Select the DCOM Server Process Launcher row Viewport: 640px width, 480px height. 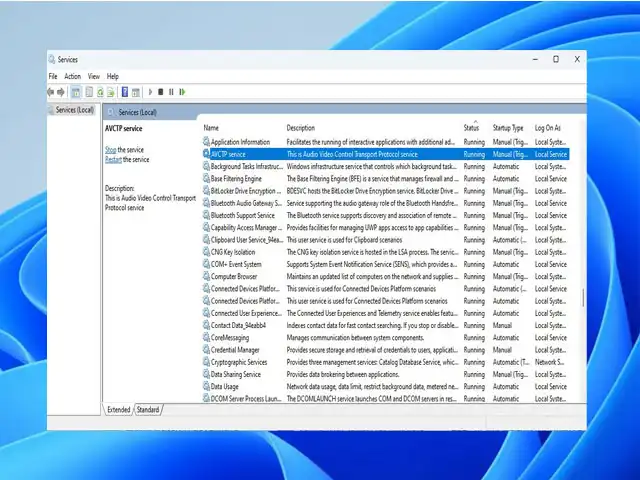pos(386,398)
